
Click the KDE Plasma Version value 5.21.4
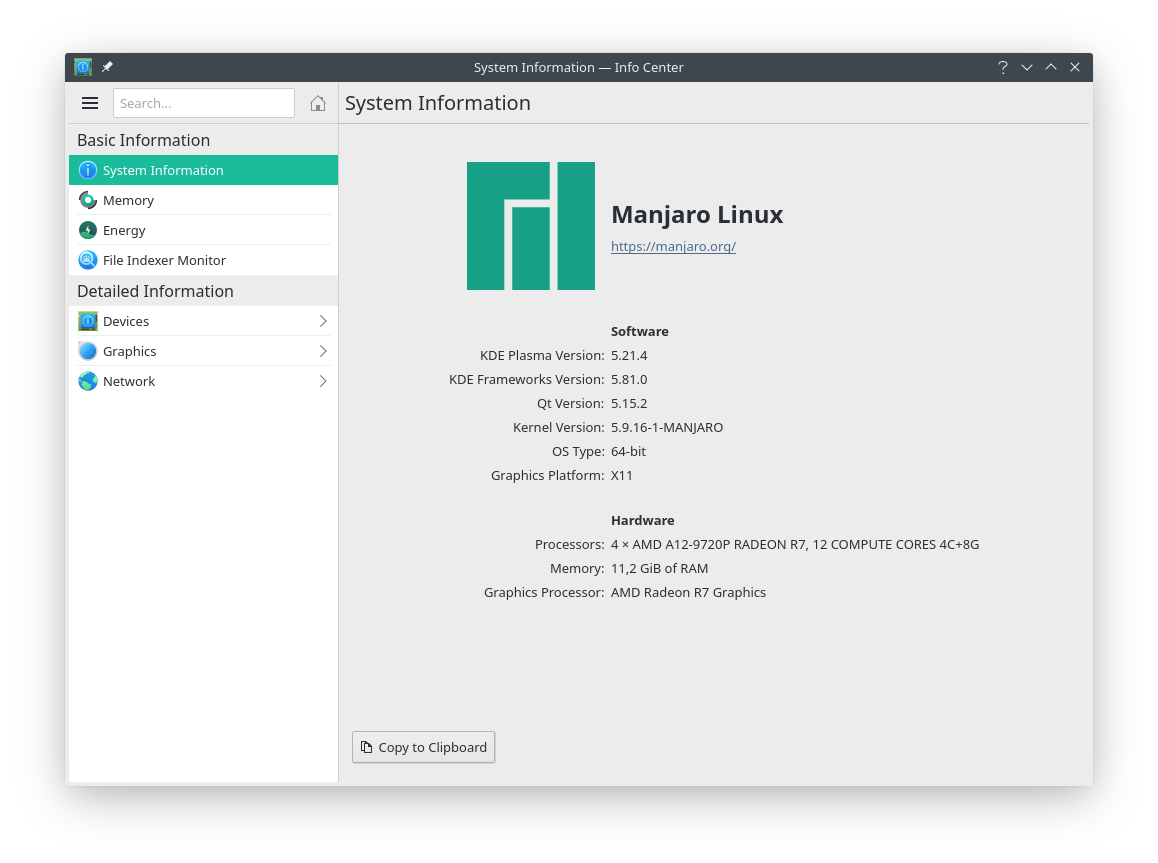629,356
